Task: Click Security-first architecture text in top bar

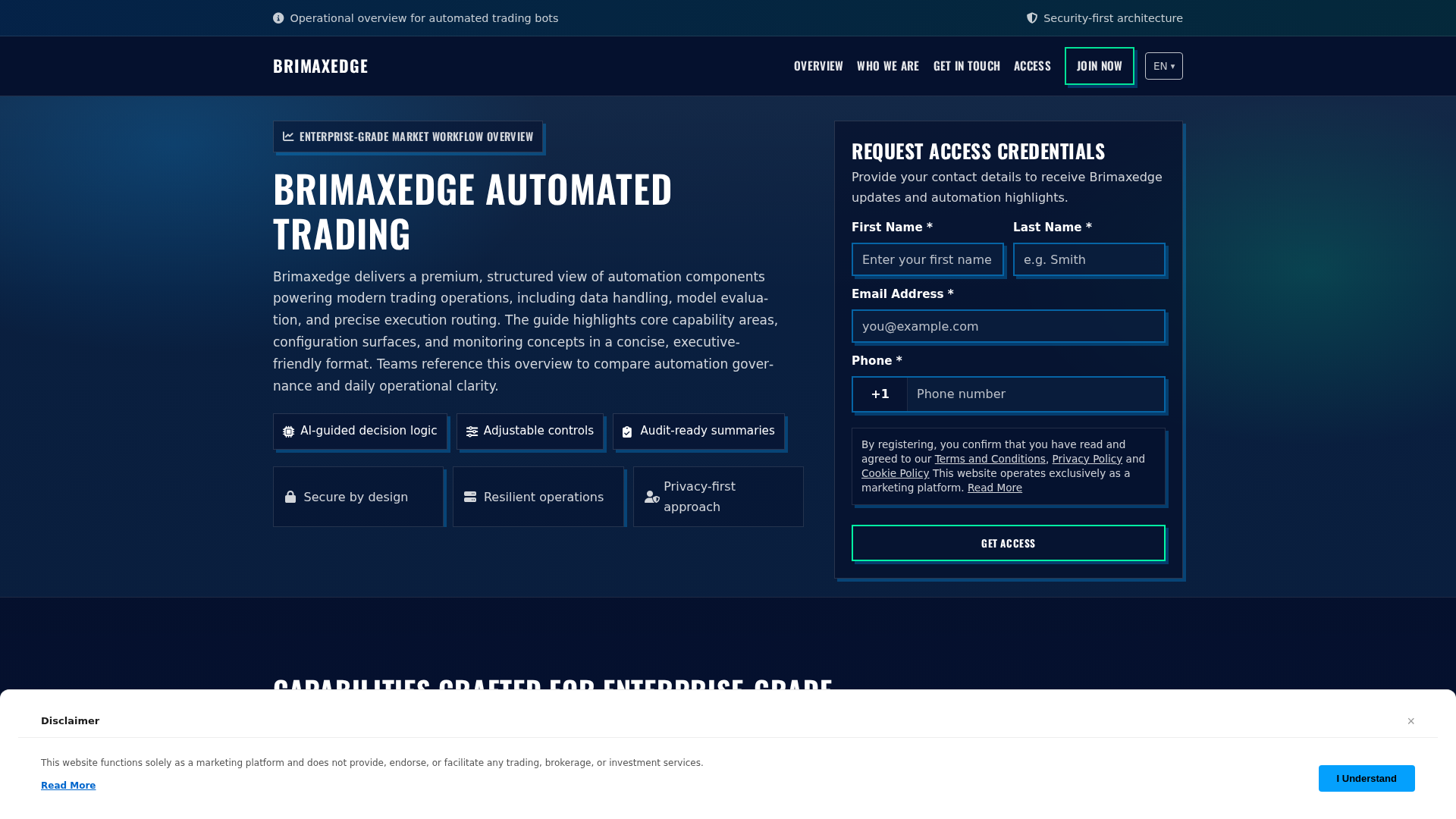Action: pos(1112,18)
